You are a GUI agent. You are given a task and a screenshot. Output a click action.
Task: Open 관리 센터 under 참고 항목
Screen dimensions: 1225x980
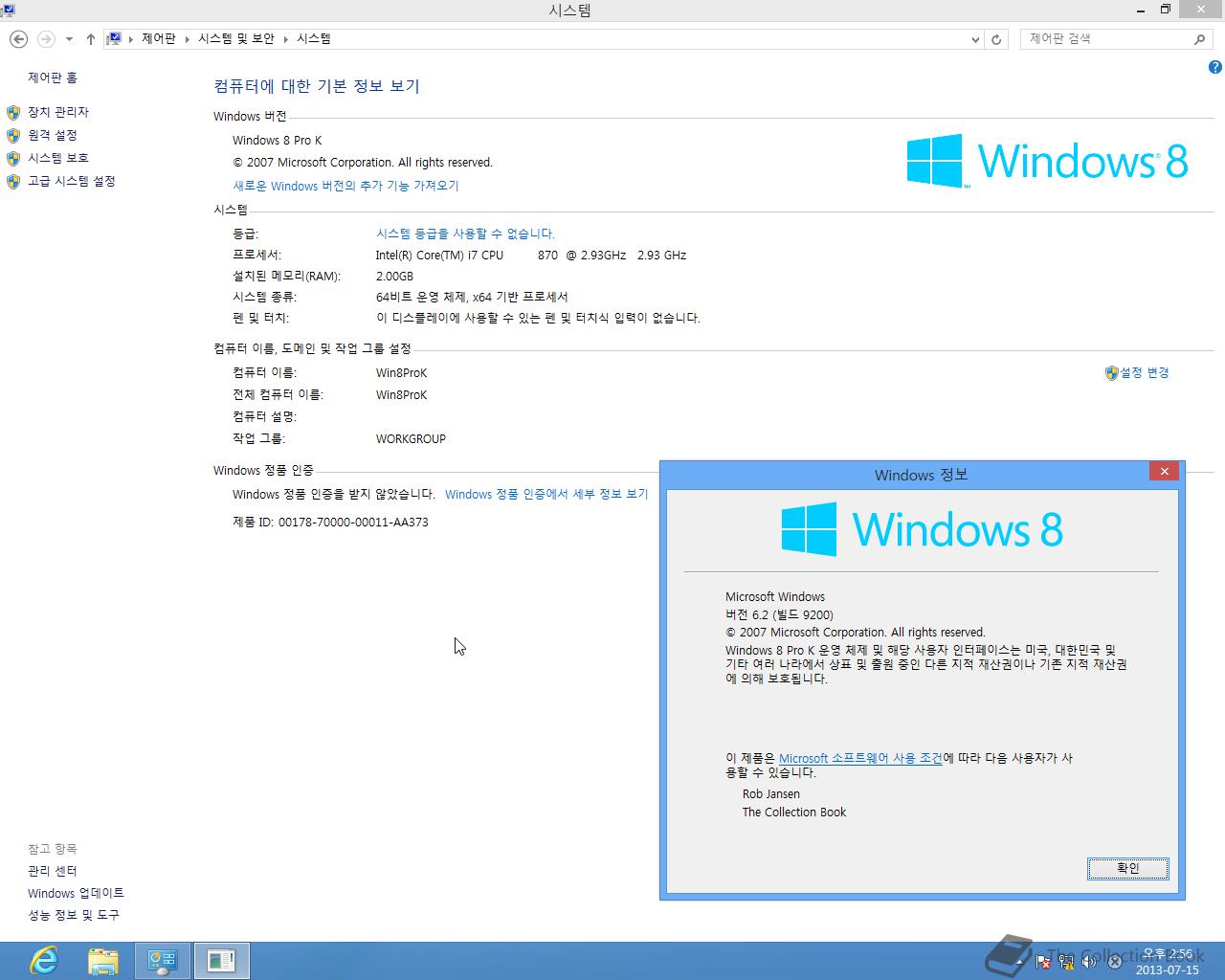[53, 871]
